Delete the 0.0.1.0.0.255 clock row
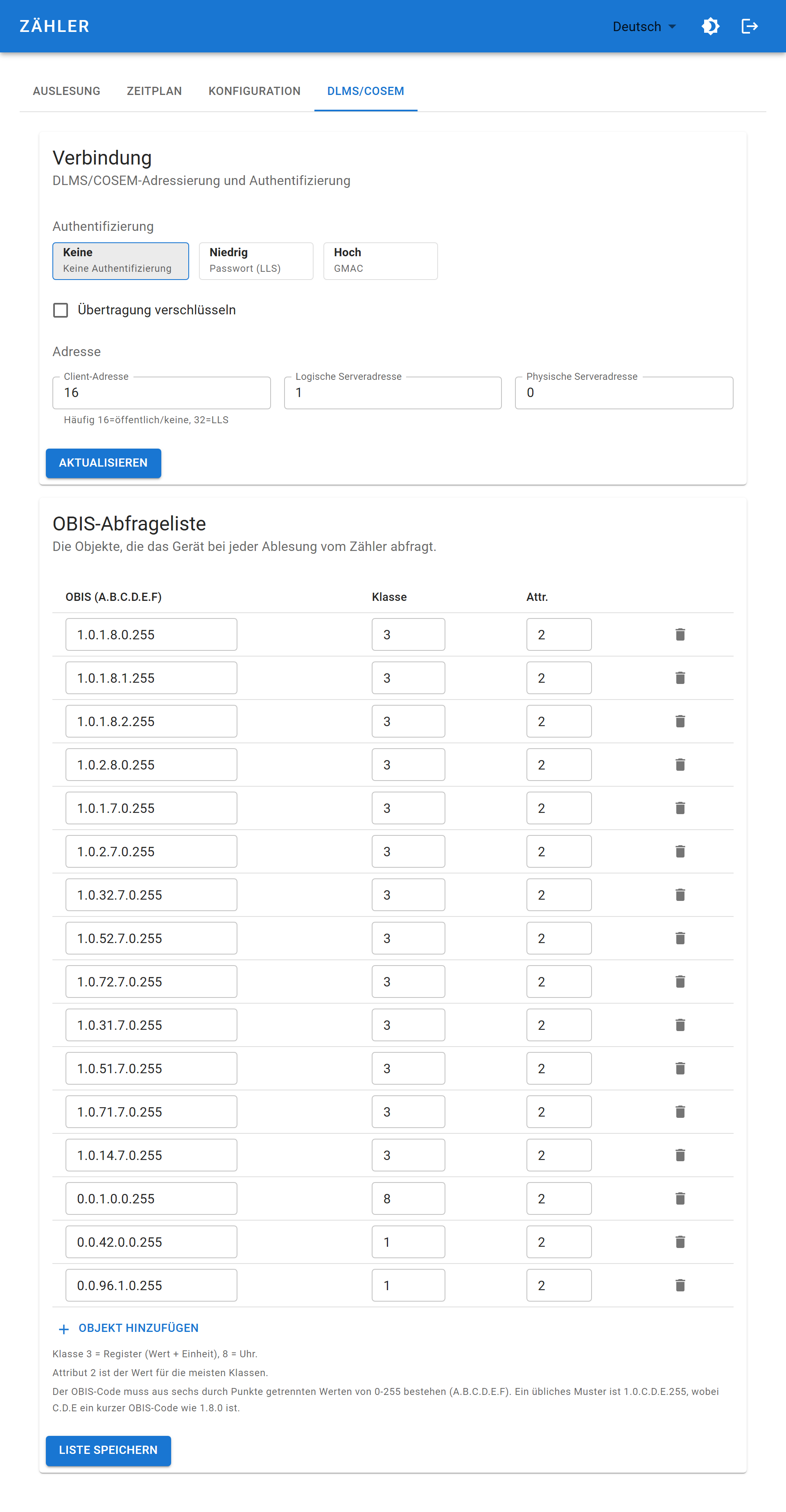This screenshot has height=1512, width=786. point(680,1199)
